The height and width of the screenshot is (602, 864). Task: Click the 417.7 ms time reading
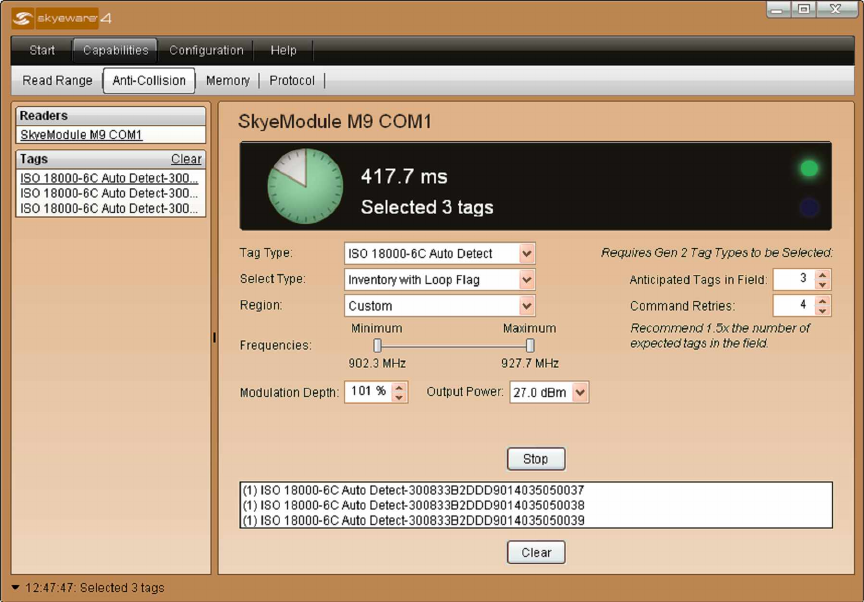pyautogui.click(x=404, y=176)
